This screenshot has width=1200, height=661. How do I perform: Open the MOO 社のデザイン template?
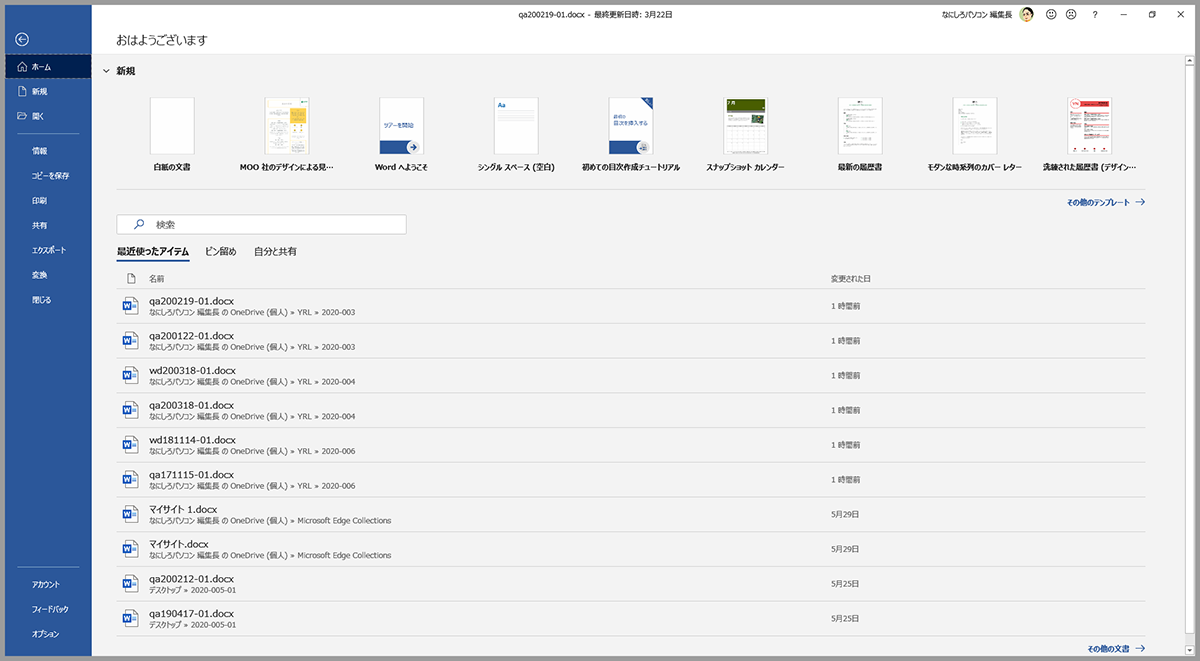287,135
